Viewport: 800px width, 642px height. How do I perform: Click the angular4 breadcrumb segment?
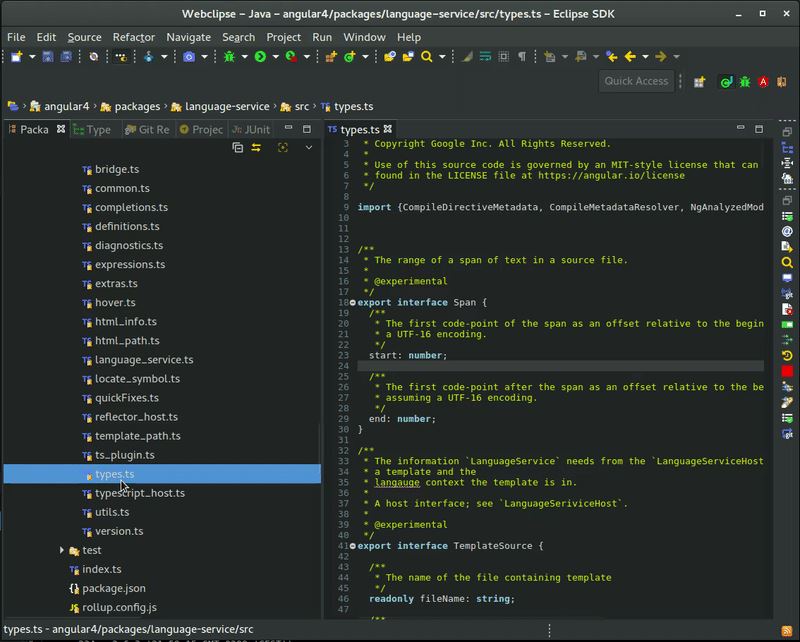pos(60,107)
